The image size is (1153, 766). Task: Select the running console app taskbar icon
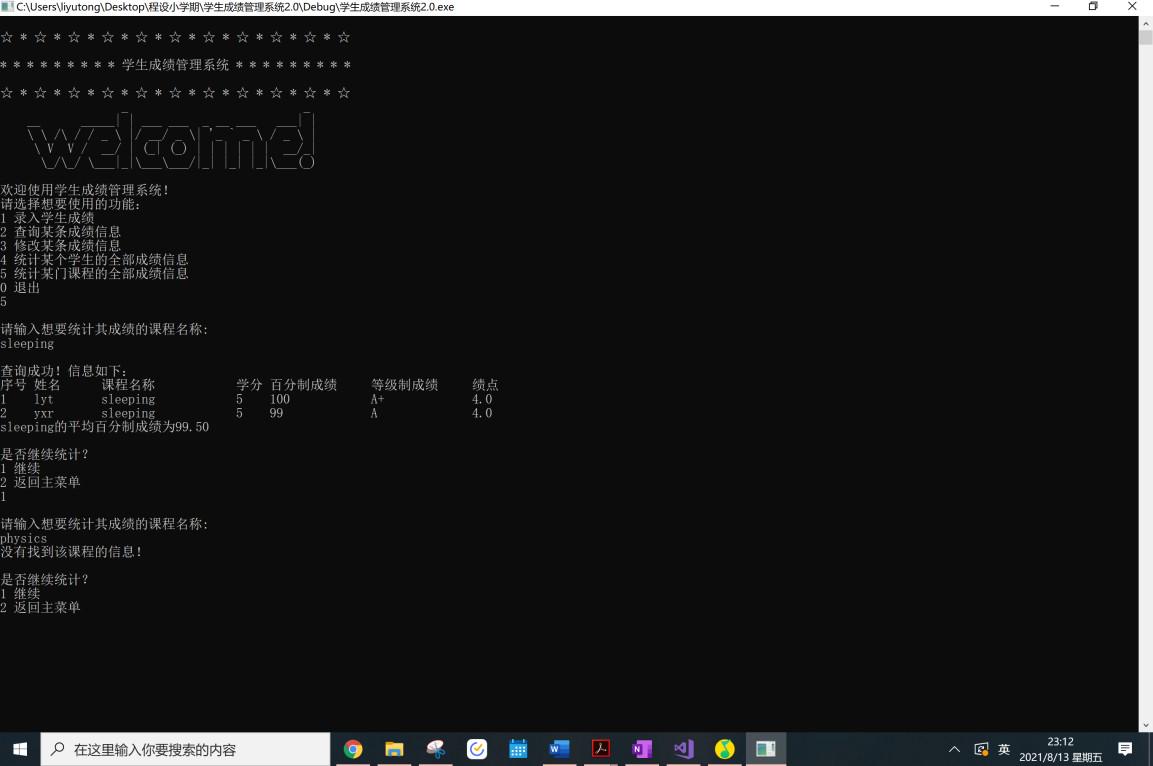765,749
